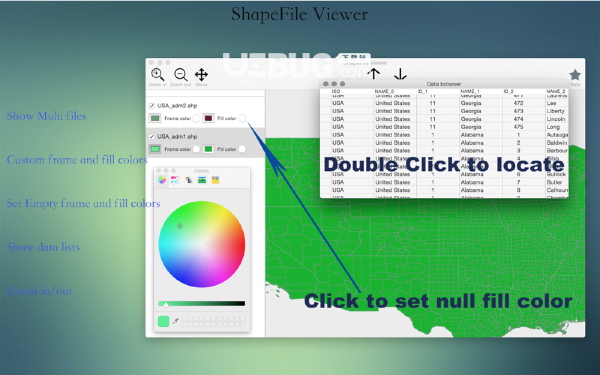Open frame color well of USA_adm1.shp
The width and height of the screenshot is (600, 375).
point(155,149)
